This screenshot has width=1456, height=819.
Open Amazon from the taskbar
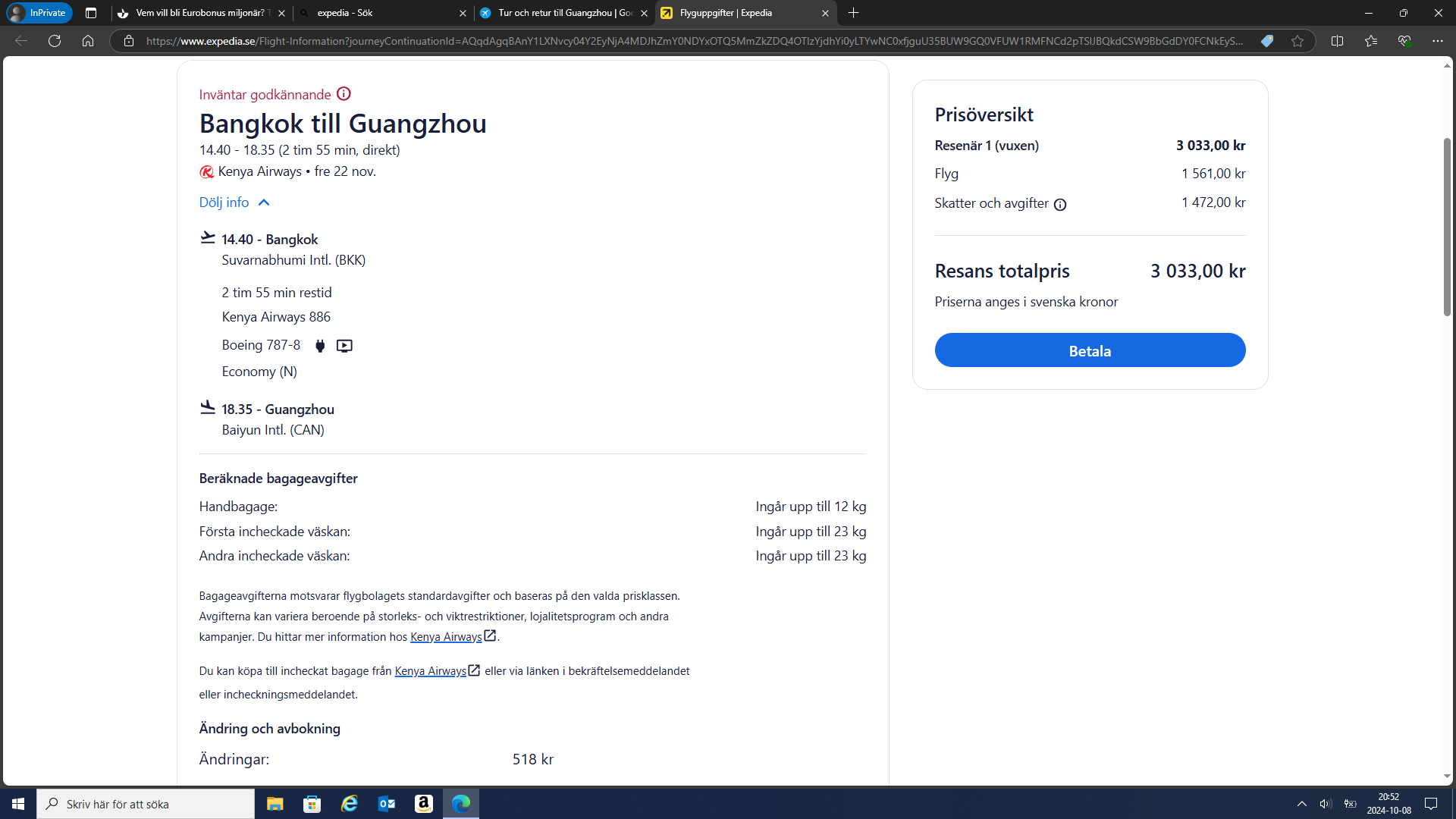tap(423, 804)
